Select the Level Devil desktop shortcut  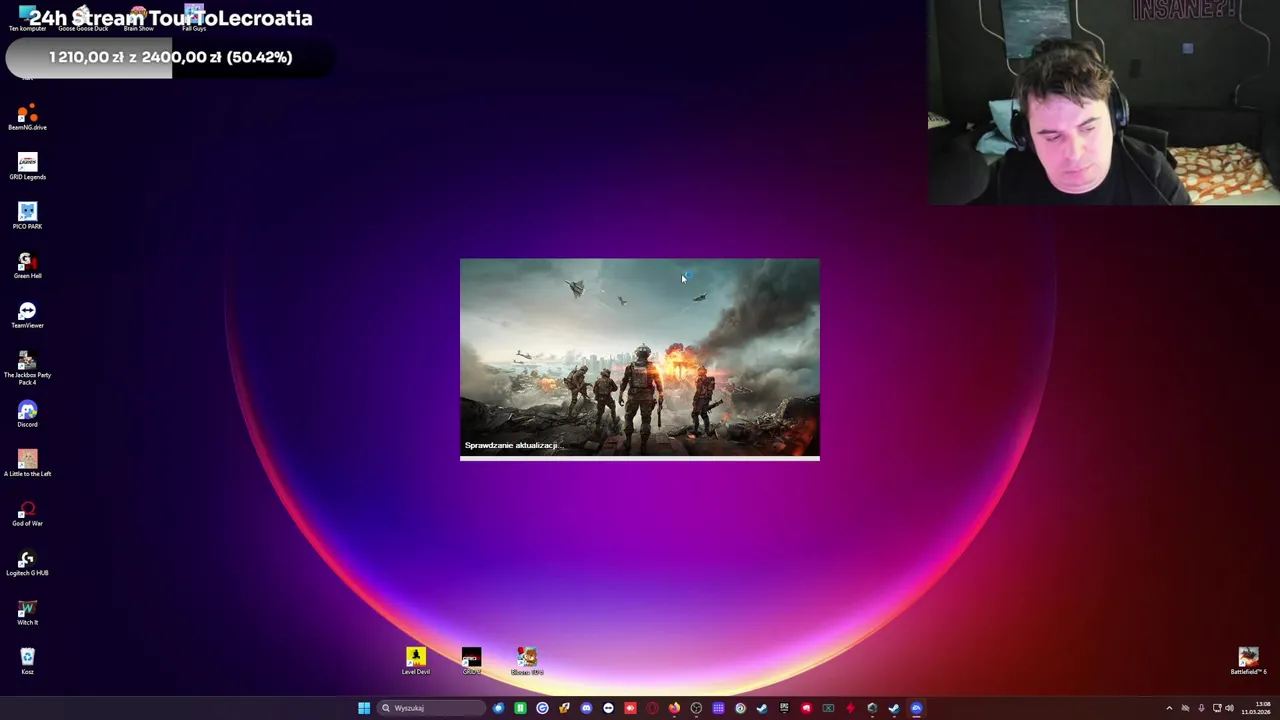pyautogui.click(x=416, y=660)
